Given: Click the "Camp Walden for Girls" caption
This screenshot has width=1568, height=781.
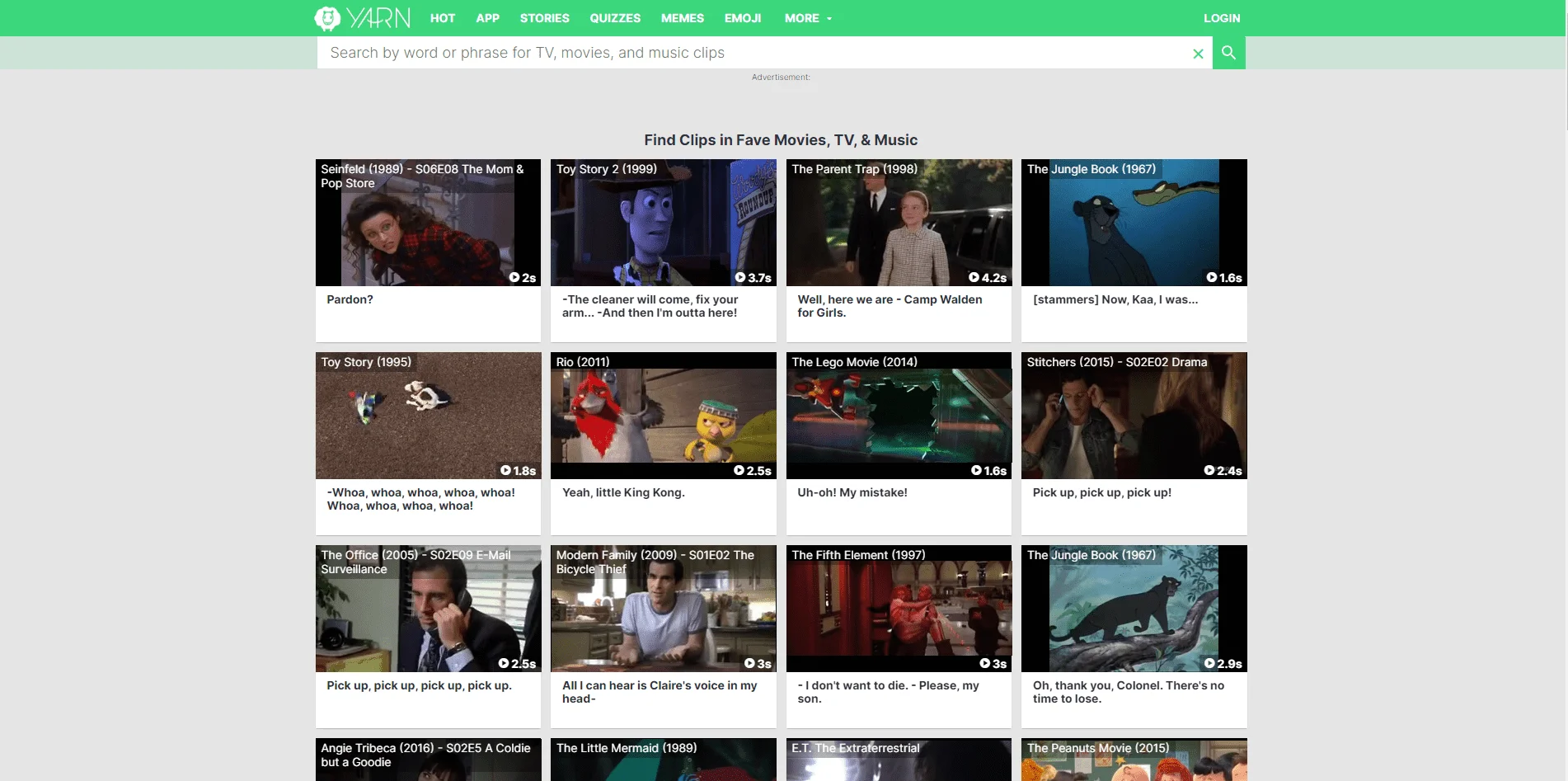Looking at the screenshot, I should point(890,306).
